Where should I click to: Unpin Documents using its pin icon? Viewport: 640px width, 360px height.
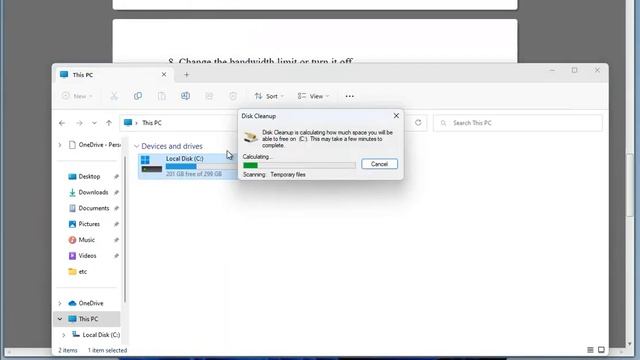coord(116,208)
